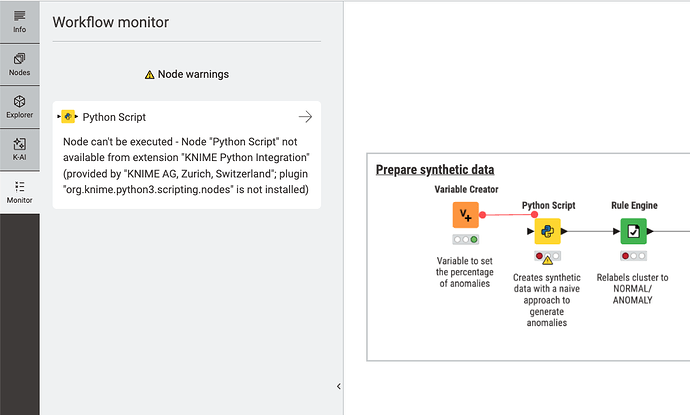Click the "Prepare synthetic data" annotation title

(435, 169)
